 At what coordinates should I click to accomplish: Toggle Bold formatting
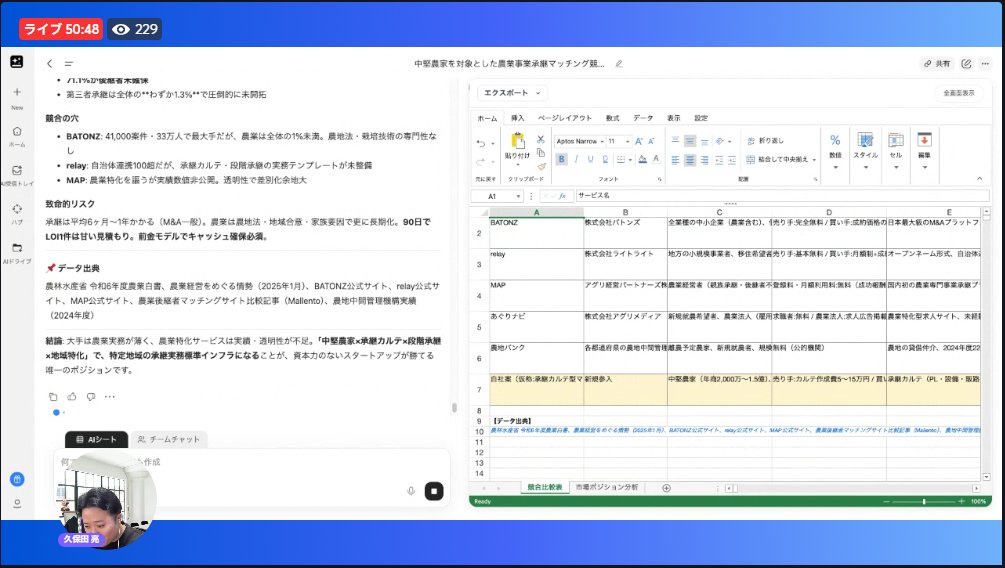coord(561,159)
